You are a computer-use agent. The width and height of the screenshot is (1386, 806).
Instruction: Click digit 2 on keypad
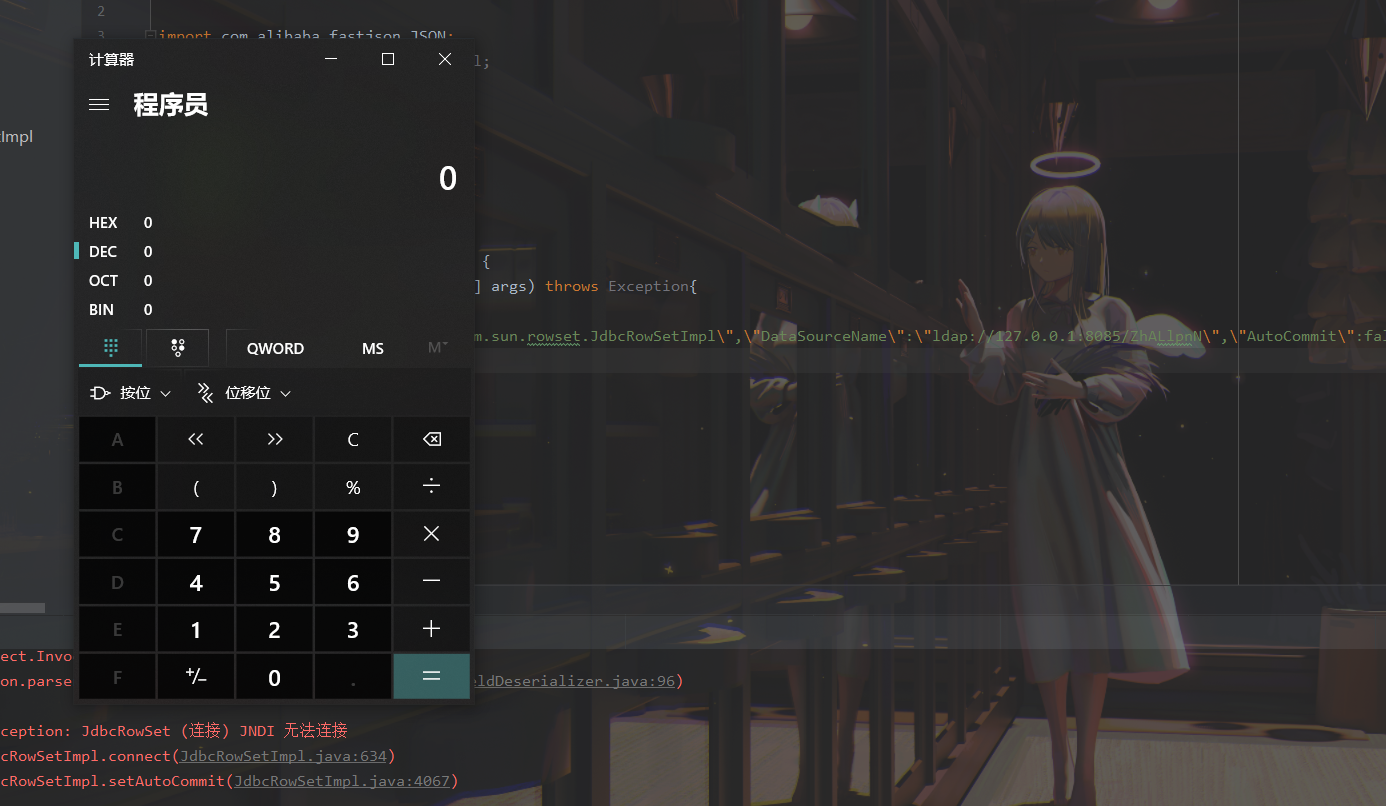click(275, 629)
